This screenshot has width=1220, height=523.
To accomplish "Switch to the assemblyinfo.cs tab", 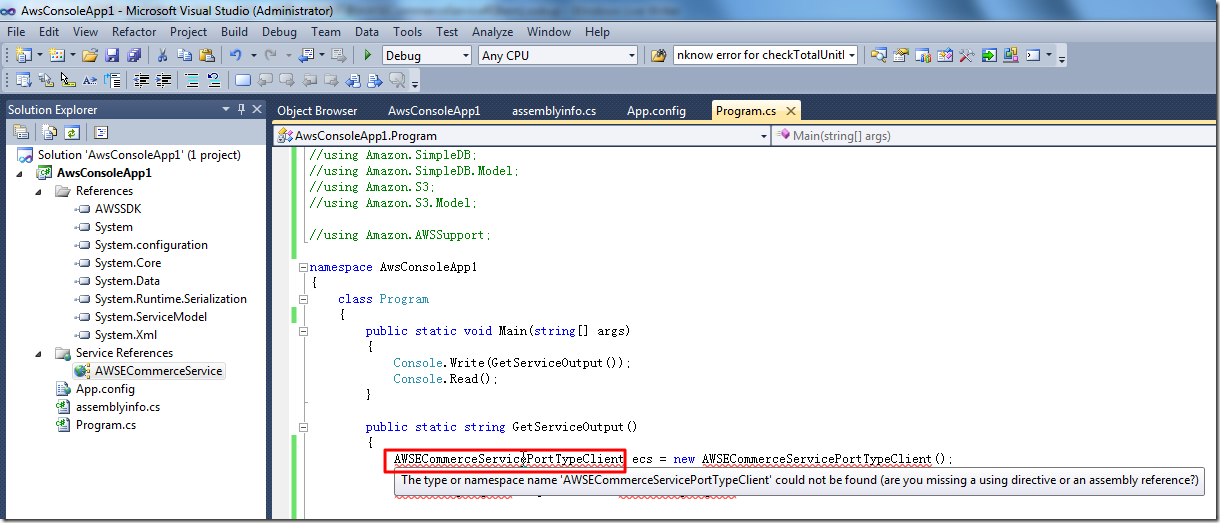I will coord(554,111).
